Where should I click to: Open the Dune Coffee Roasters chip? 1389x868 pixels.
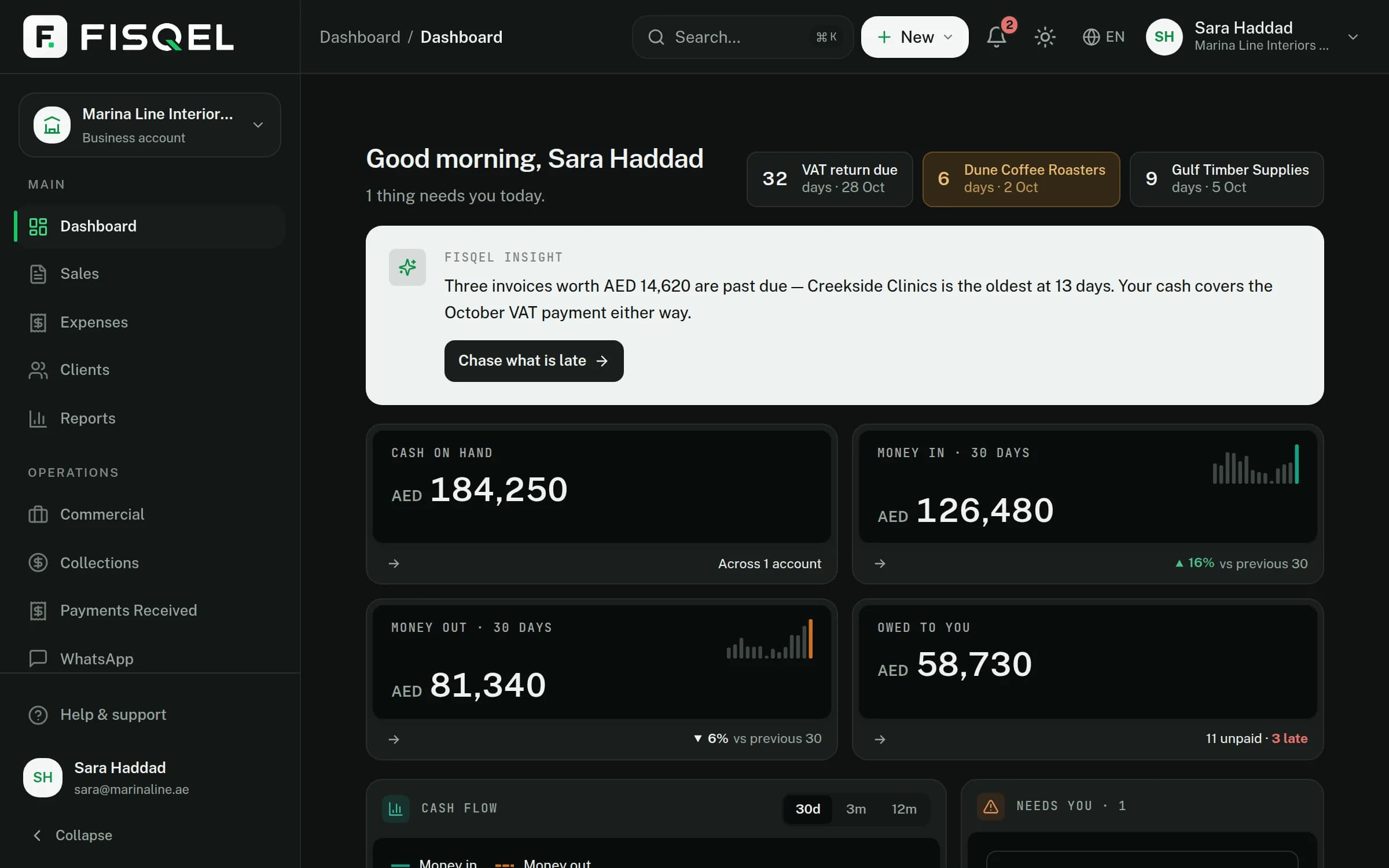click(x=1021, y=179)
